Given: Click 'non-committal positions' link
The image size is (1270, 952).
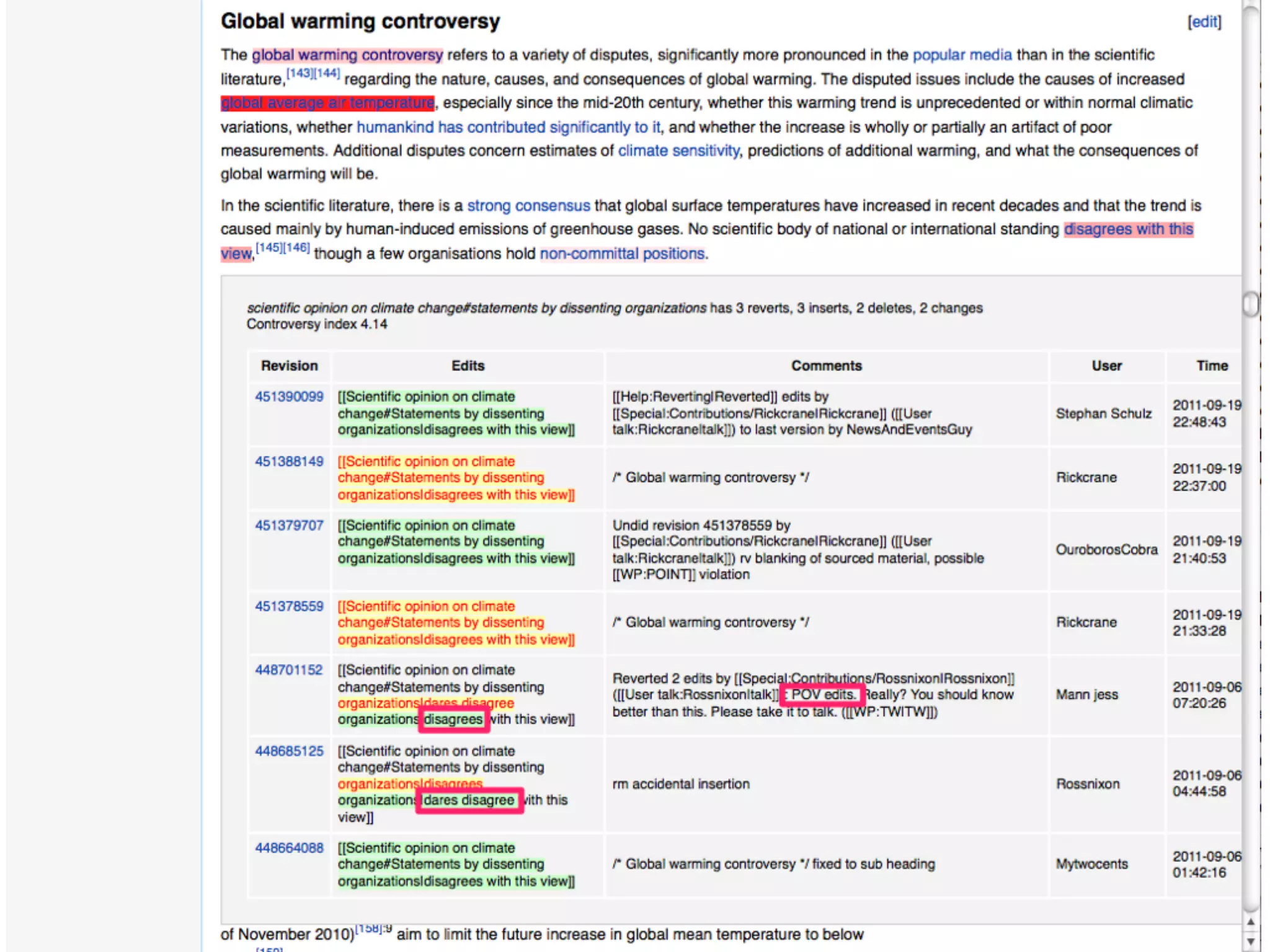Looking at the screenshot, I should [x=622, y=253].
